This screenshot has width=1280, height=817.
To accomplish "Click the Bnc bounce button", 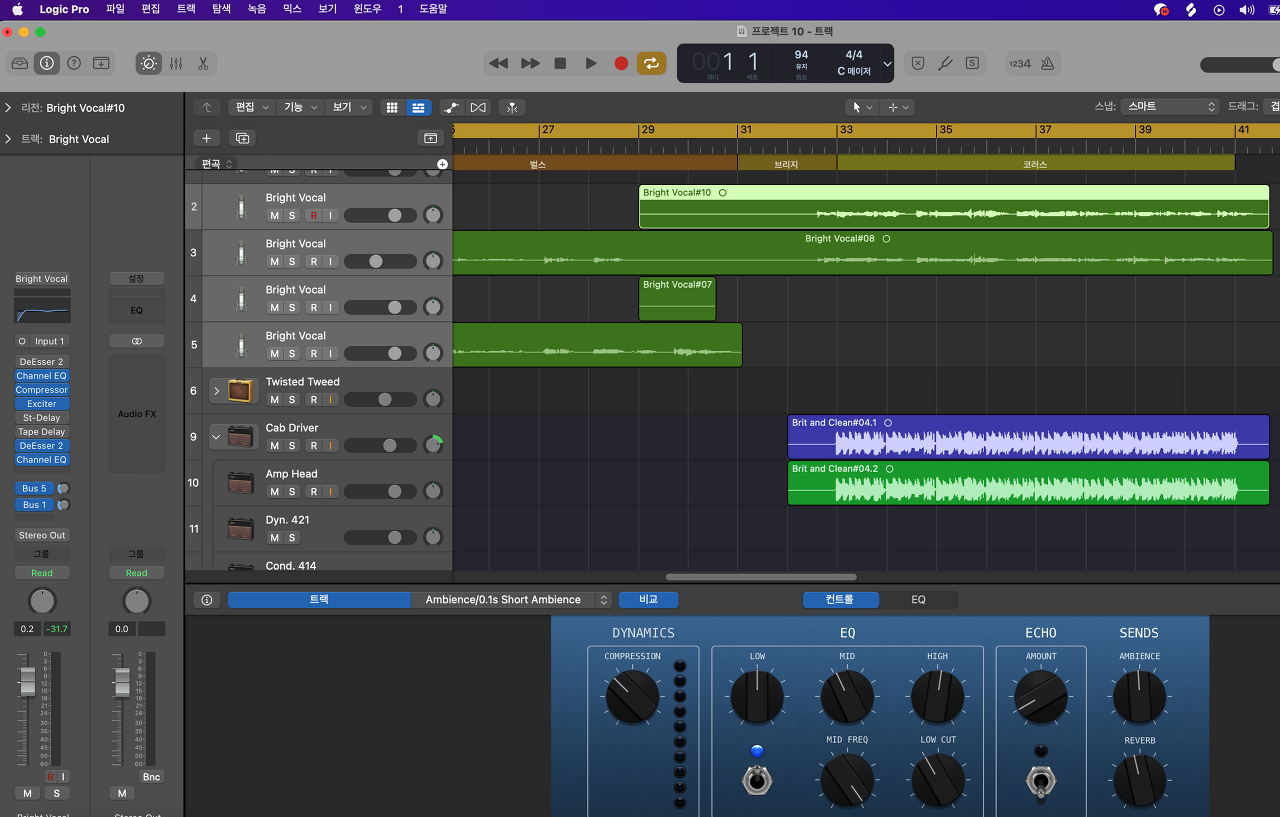I will (151, 777).
